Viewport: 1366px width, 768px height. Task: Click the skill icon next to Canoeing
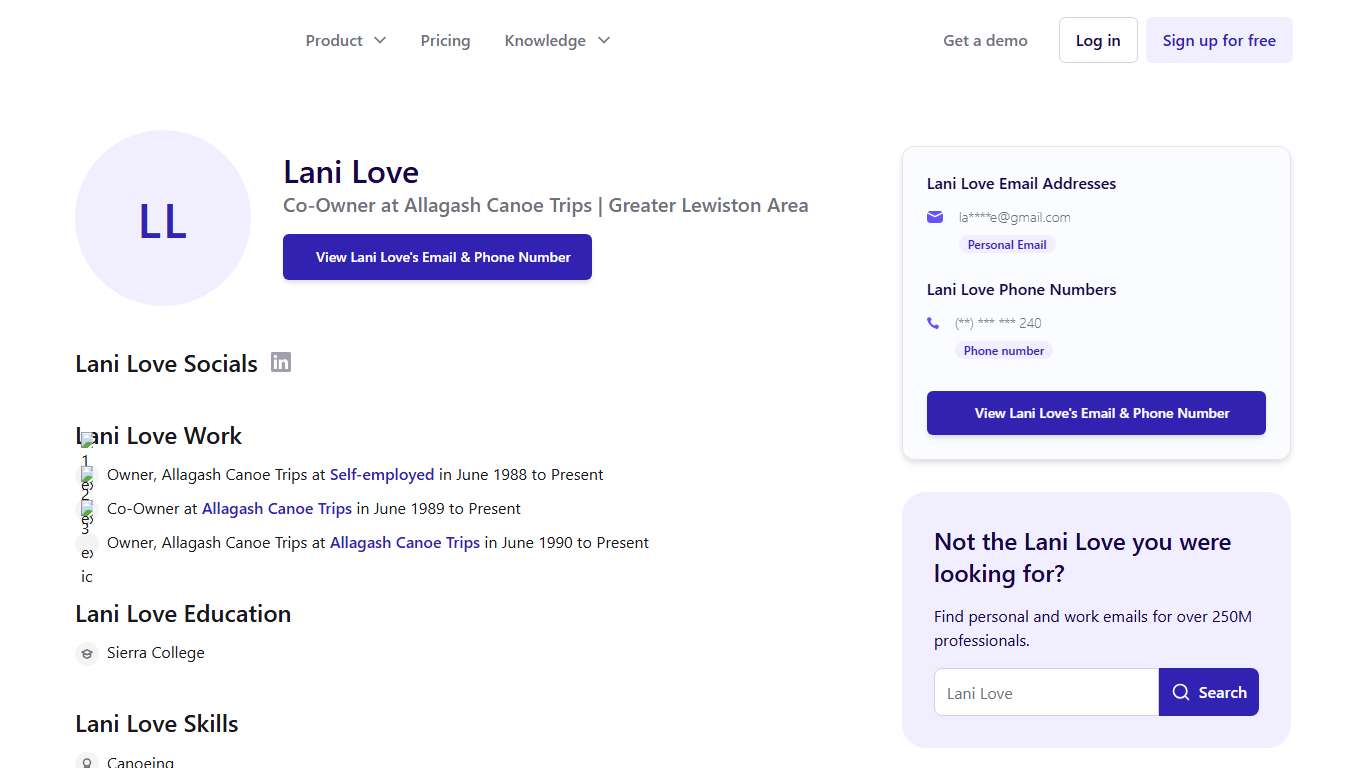click(x=87, y=760)
